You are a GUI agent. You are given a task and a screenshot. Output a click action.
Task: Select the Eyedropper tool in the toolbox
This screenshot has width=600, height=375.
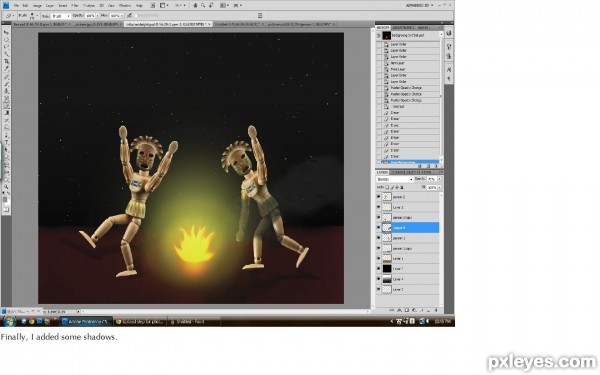[x=6, y=69]
